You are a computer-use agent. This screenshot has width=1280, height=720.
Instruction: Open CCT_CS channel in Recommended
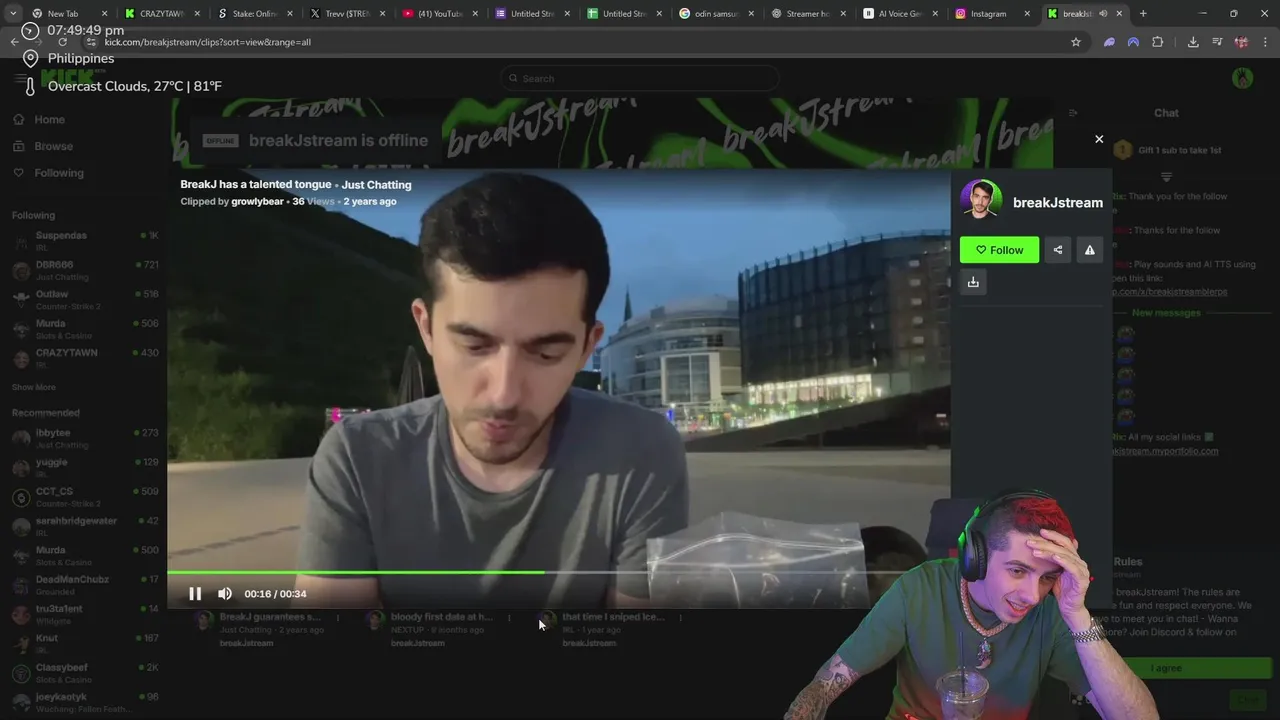point(85,496)
